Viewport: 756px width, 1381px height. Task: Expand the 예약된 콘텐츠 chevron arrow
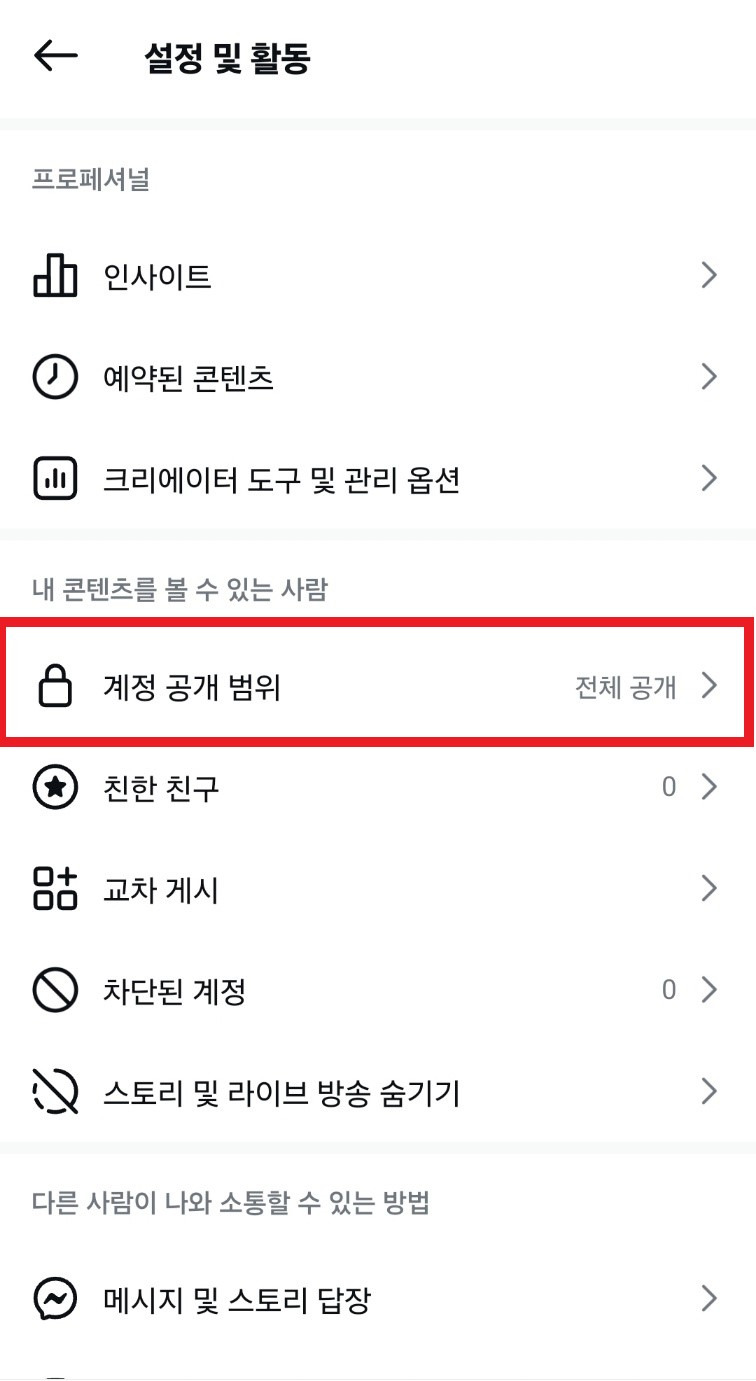[x=709, y=377]
